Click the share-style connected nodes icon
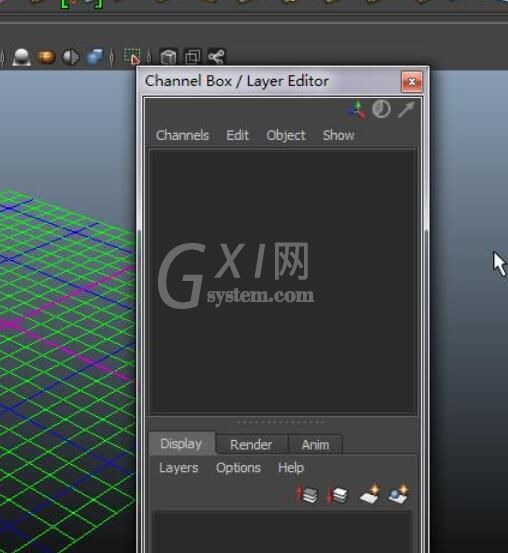 click(216, 57)
